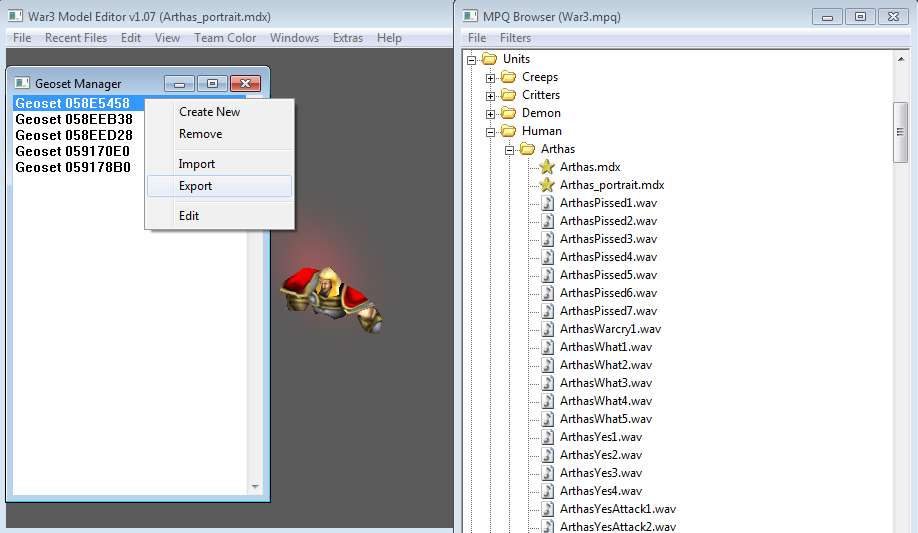Expand the Creeps folder
Image resolution: width=918 pixels, height=533 pixels.
tap(491, 78)
